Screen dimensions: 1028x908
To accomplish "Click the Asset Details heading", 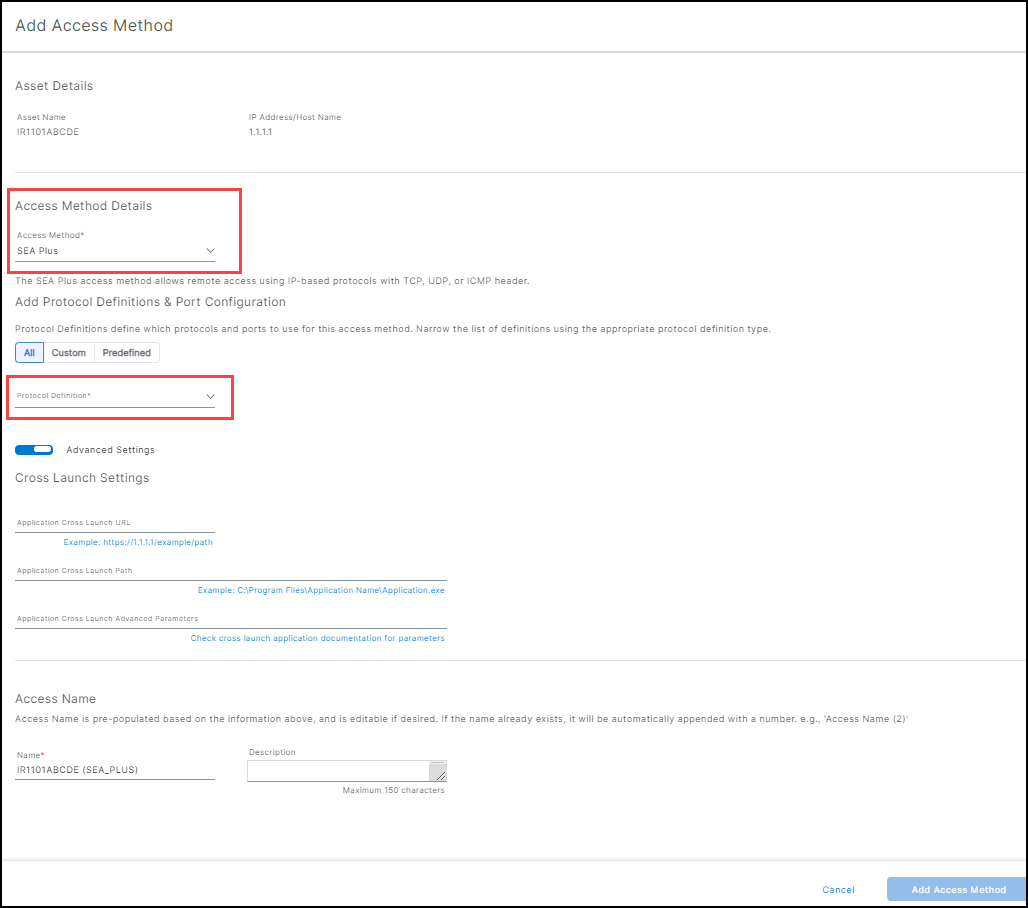I will (54, 86).
